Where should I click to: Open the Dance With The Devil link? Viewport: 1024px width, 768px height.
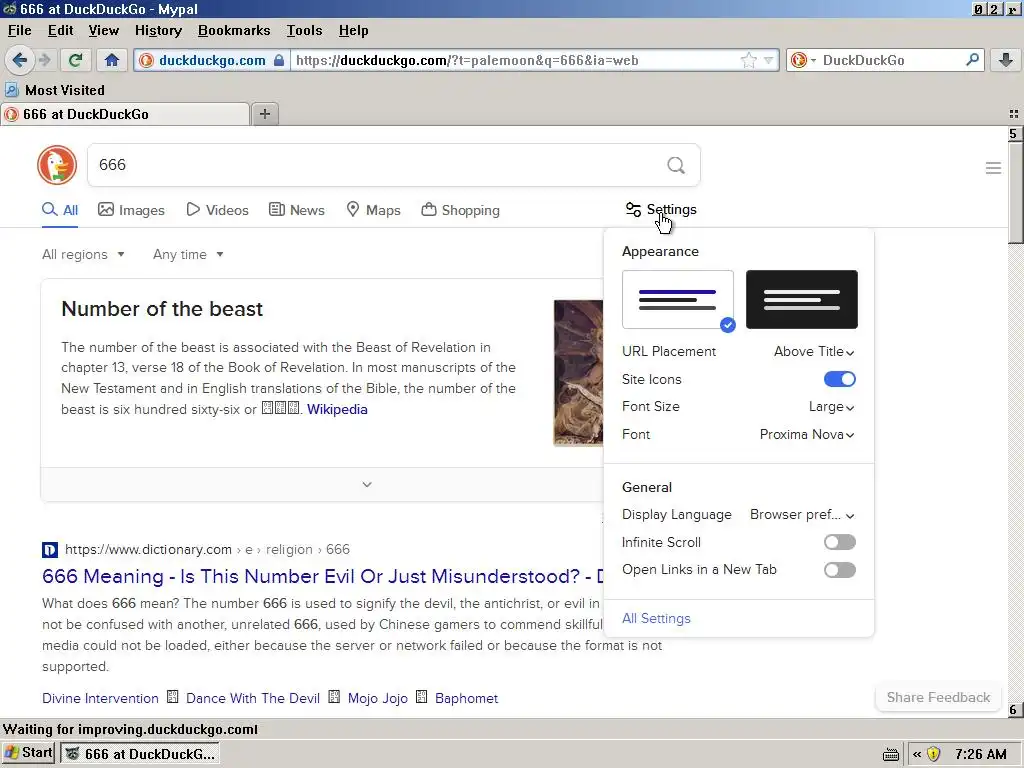[253, 699]
